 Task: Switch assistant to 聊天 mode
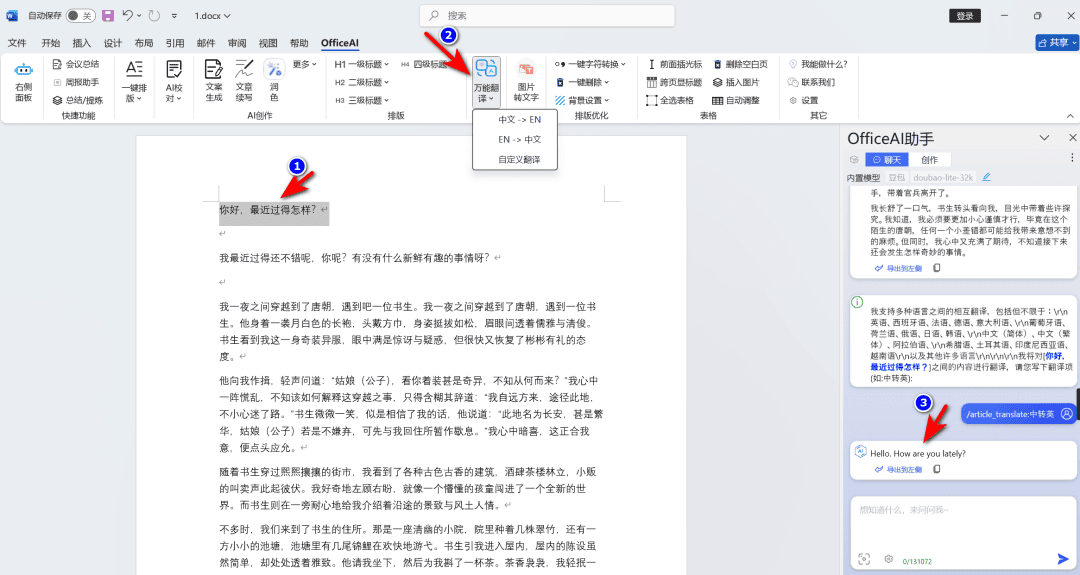886,160
